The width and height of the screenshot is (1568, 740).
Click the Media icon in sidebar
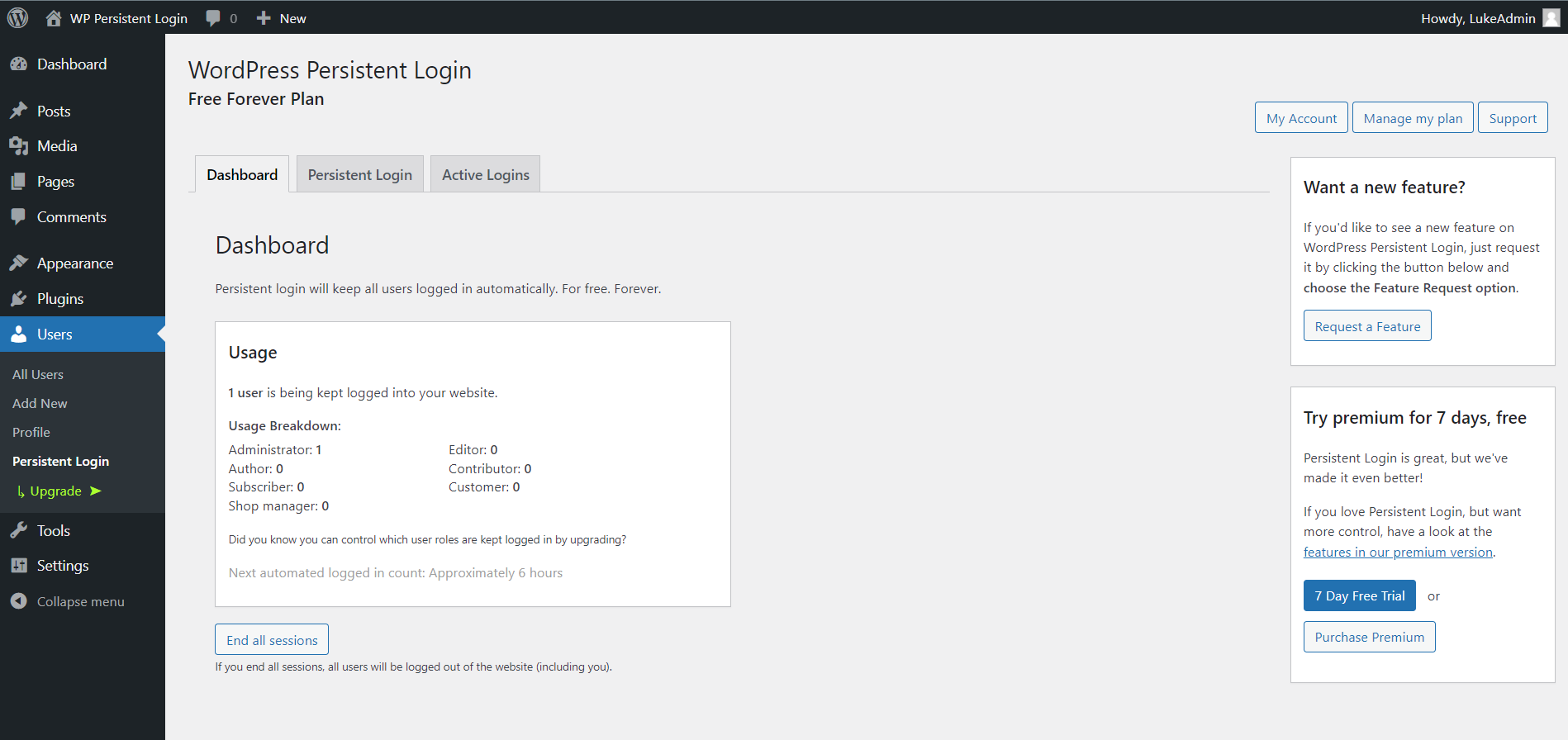[18, 146]
